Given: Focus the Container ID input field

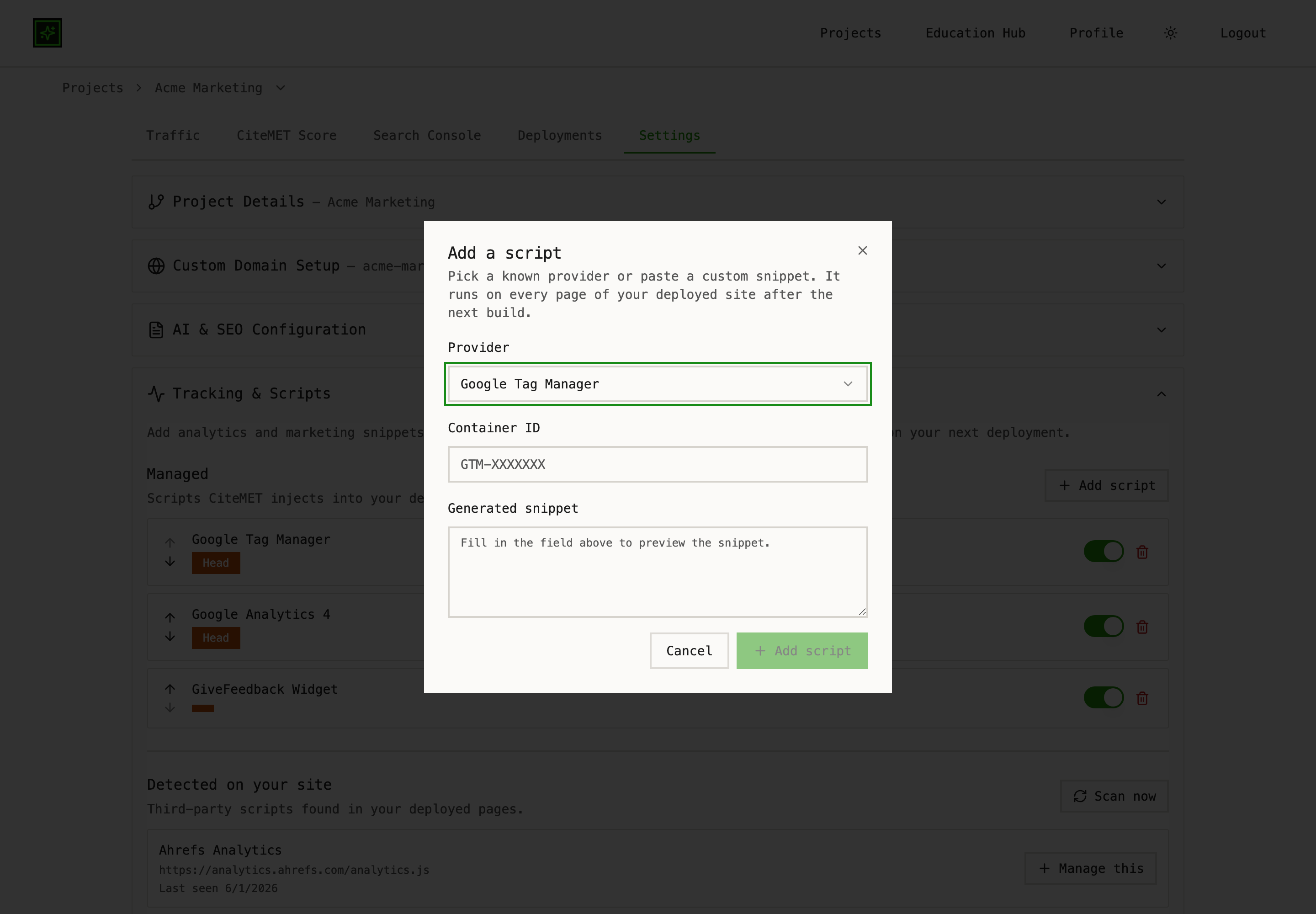Looking at the screenshot, I should (x=658, y=464).
